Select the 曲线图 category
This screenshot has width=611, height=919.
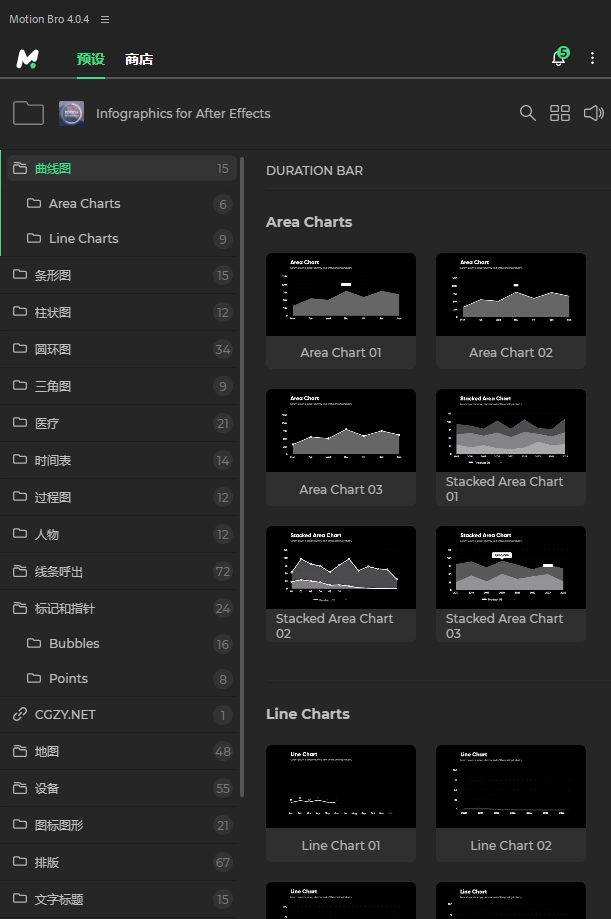pos(121,169)
